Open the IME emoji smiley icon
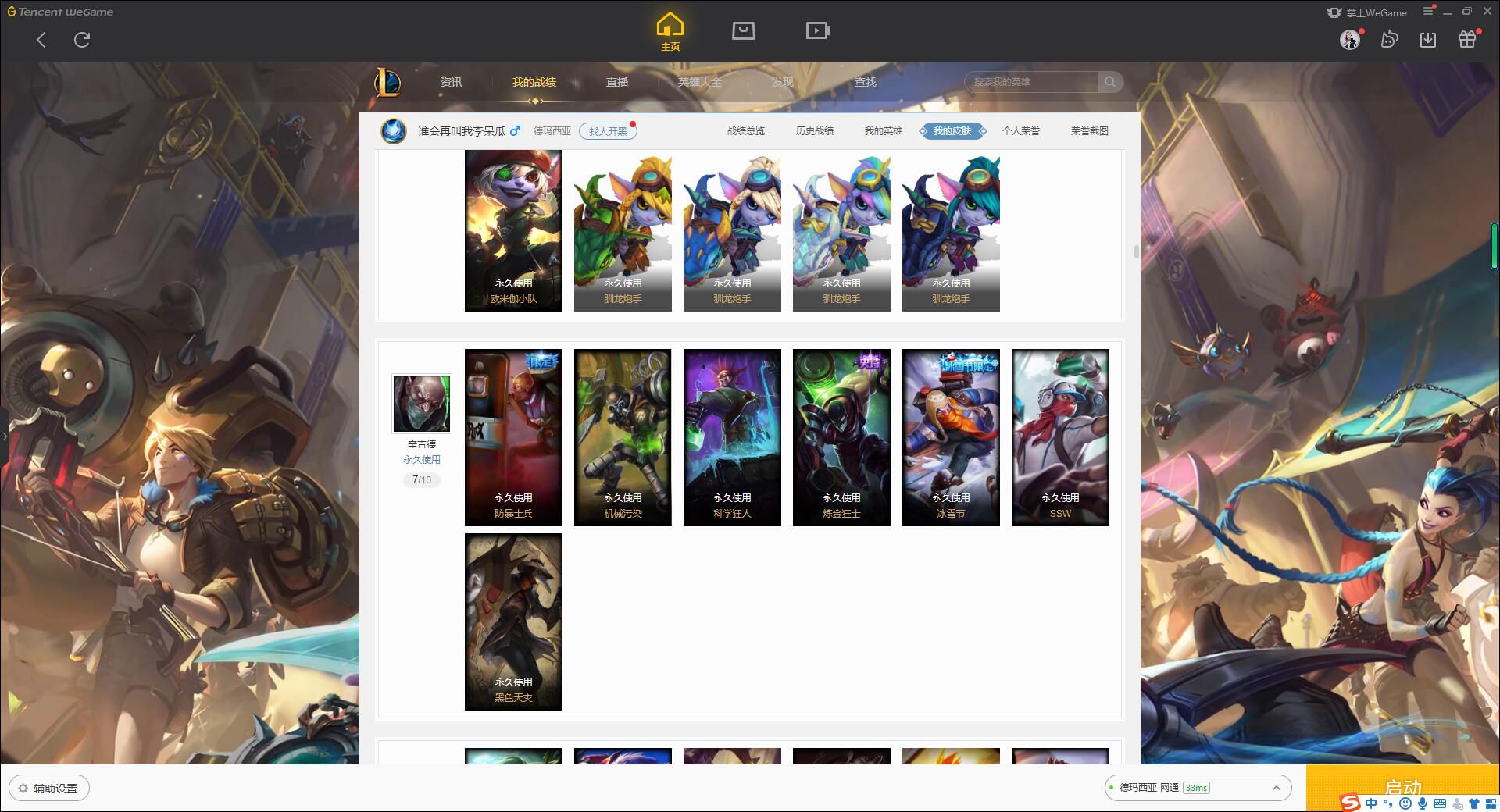Image resolution: width=1500 pixels, height=812 pixels. click(1405, 803)
